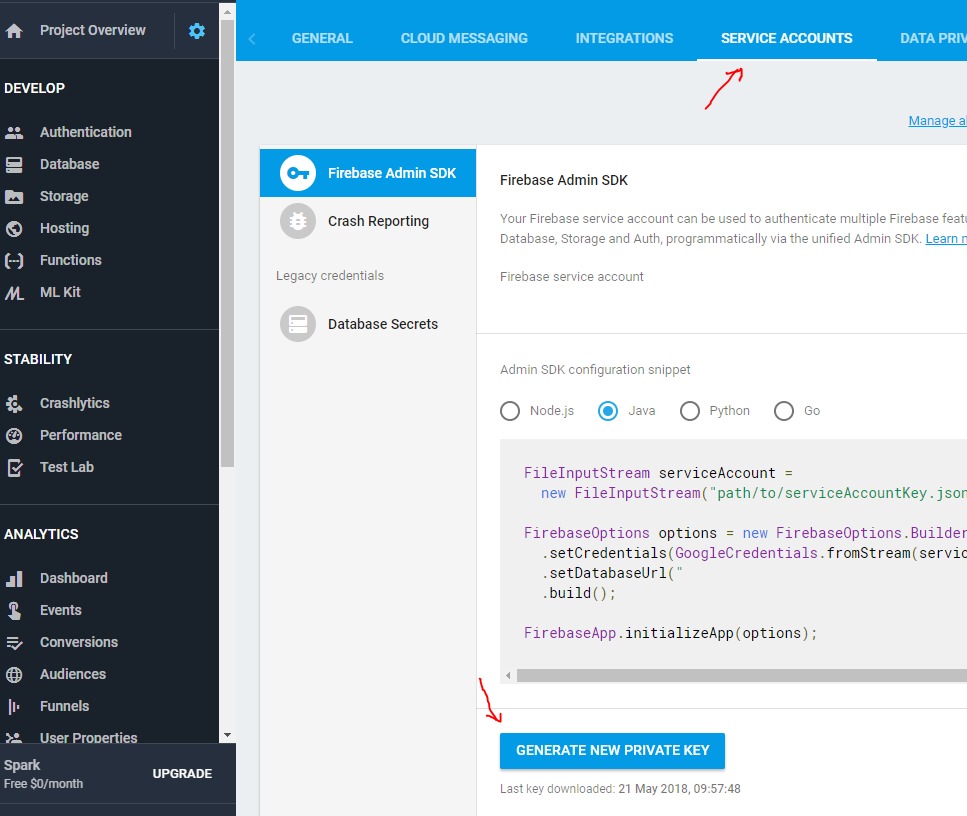Click sidebar scrollbar up arrow

[x=228, y=11]
